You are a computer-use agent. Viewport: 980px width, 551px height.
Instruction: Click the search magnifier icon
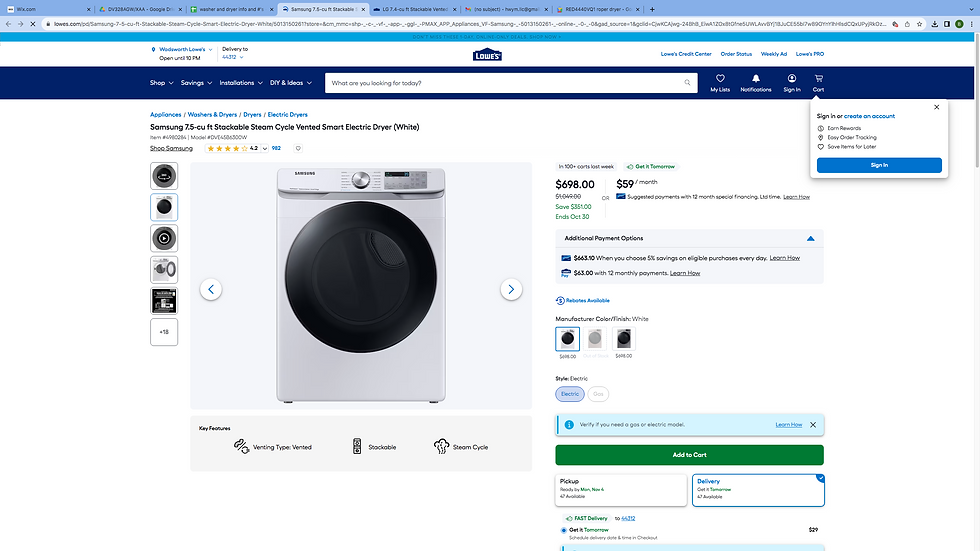689,83
